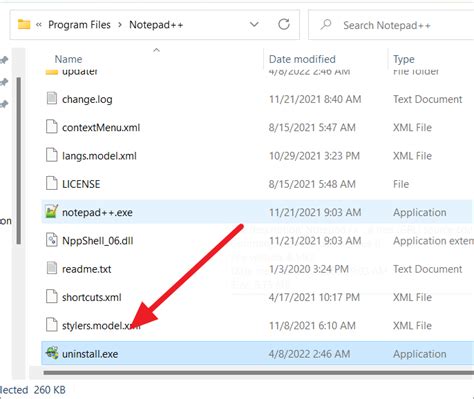The height and width of the screenshot is (399, 474).
Task: Click the Application type for uninstall.exe
Action: click(x=420, y=354)
